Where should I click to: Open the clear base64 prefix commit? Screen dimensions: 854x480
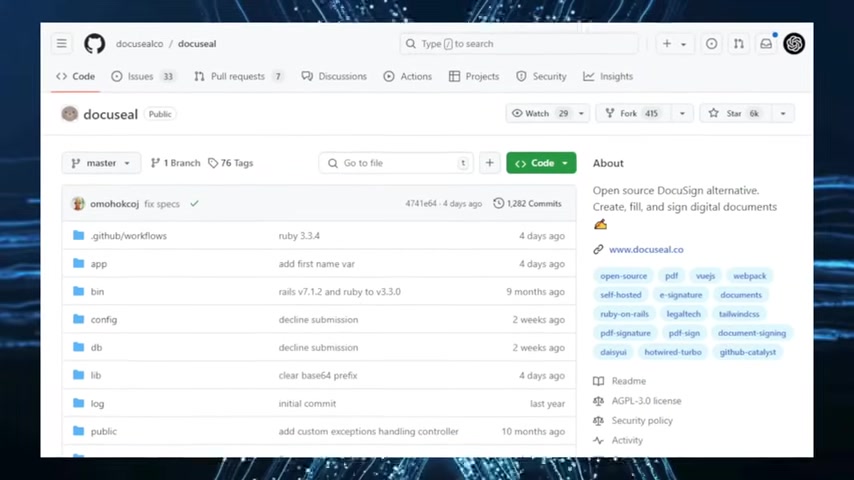pyautogui.click(x=318, y=375)
